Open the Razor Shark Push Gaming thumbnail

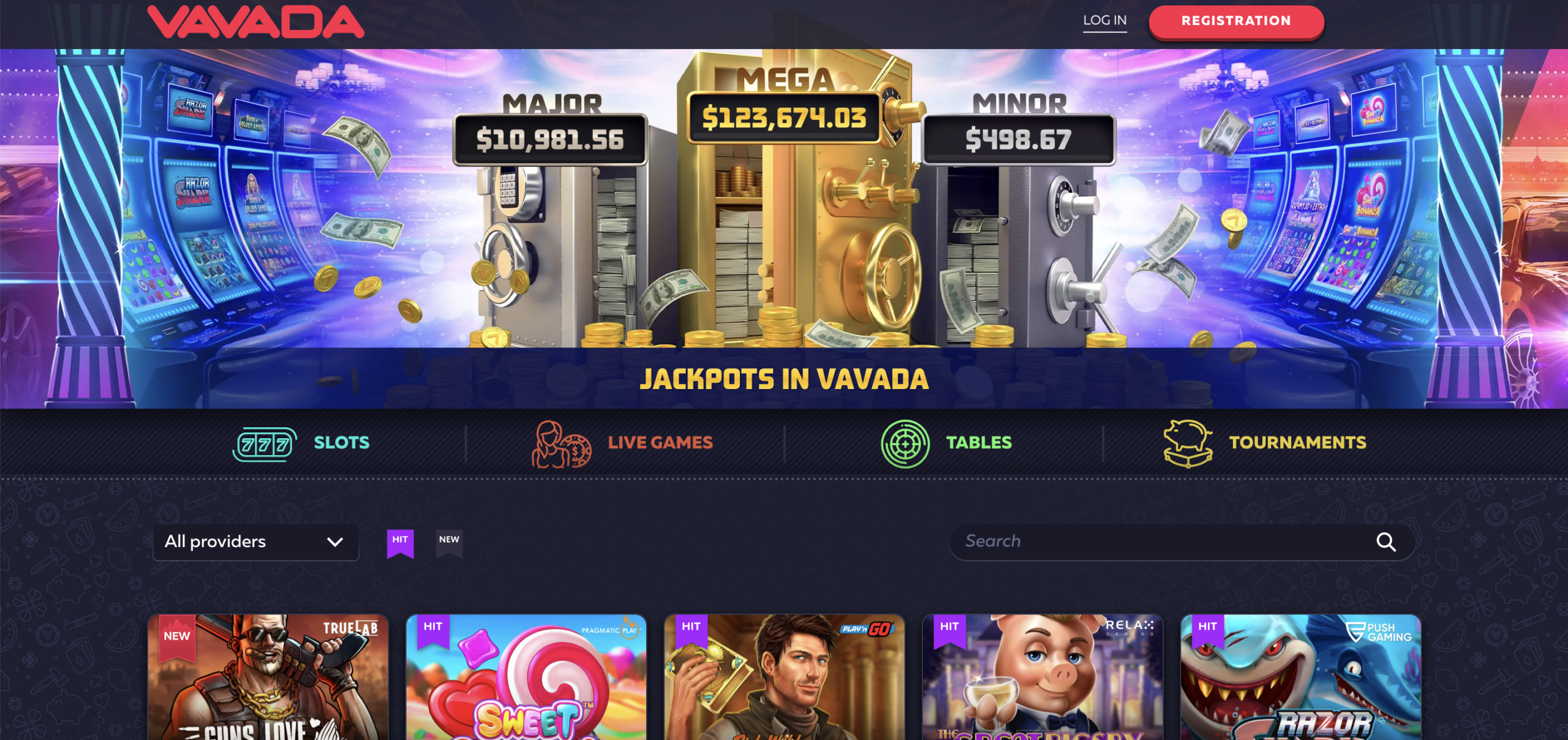pyautogui.click(x=1301, y=677)
